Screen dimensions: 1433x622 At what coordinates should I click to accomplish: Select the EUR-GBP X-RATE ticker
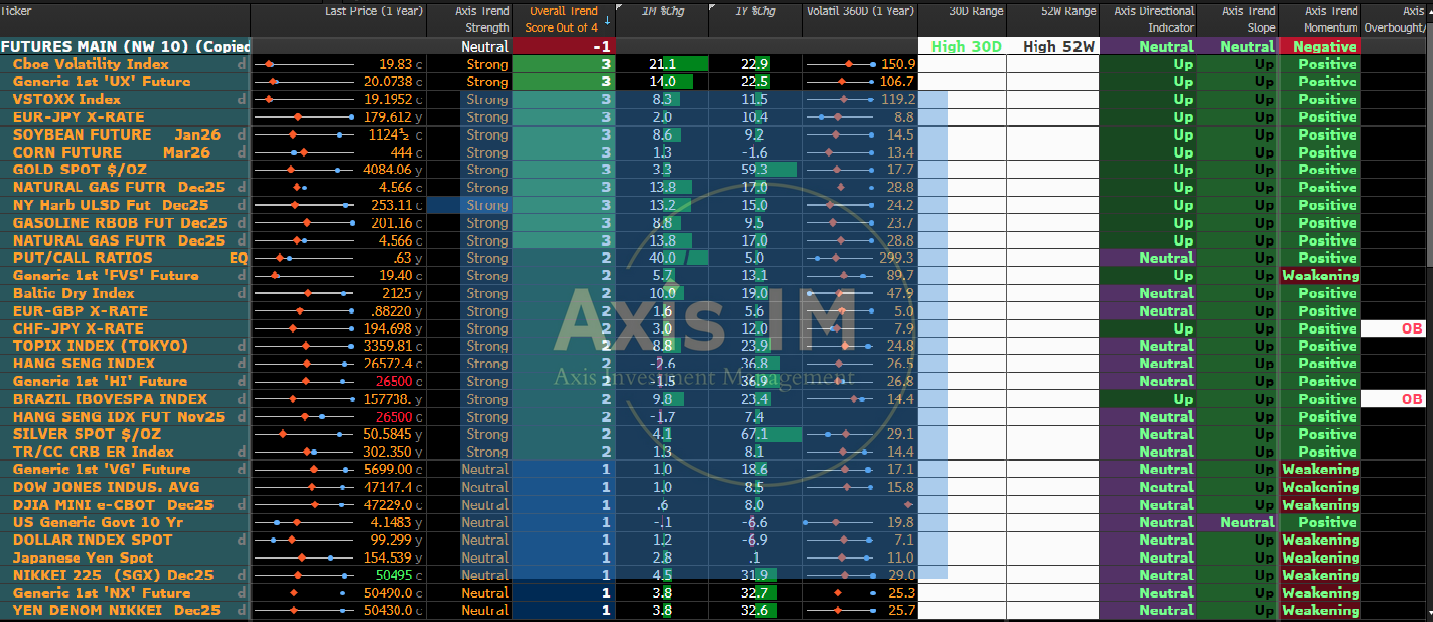80,311
